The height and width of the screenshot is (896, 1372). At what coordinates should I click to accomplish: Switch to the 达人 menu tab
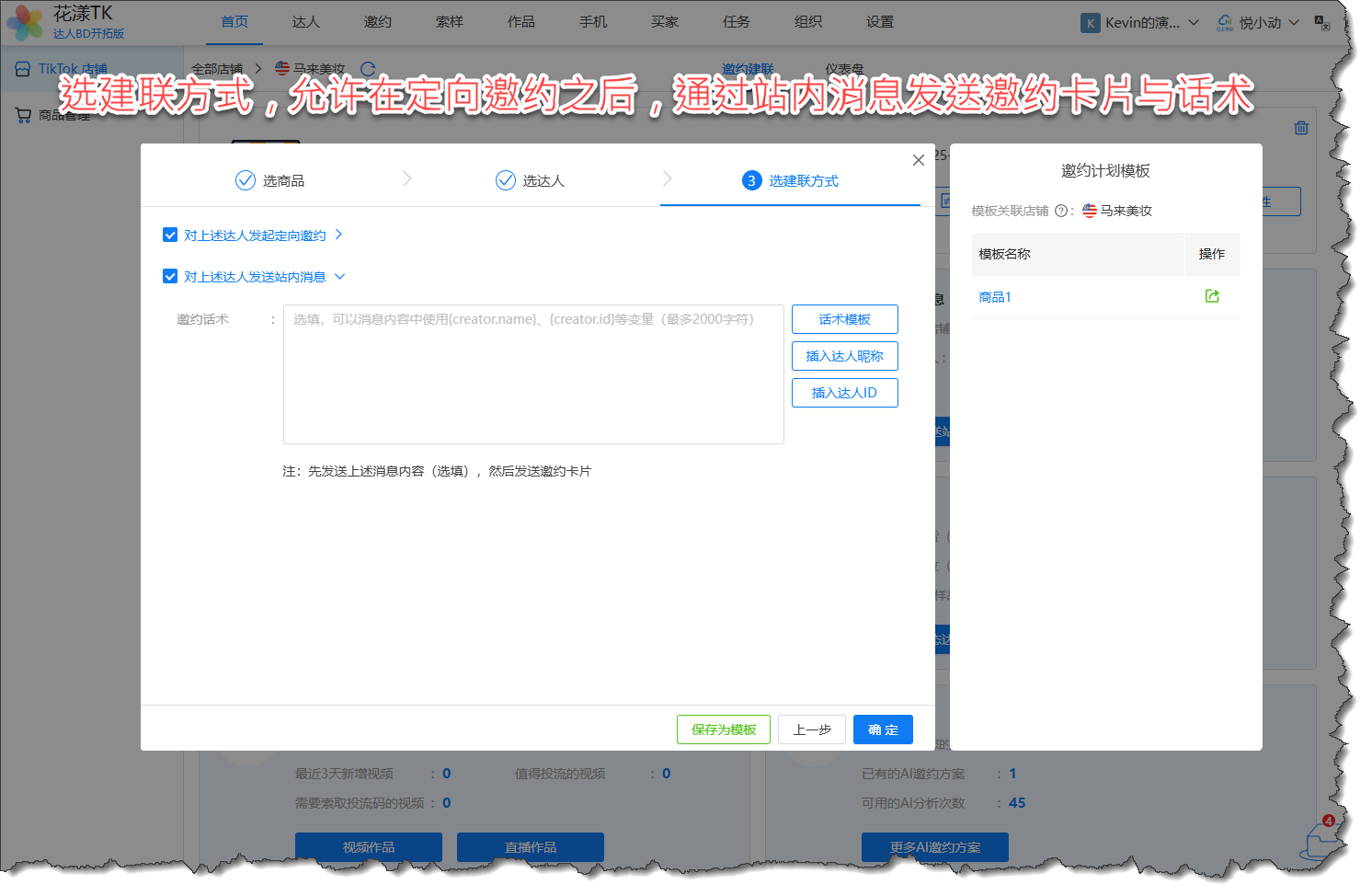point(305,22)
